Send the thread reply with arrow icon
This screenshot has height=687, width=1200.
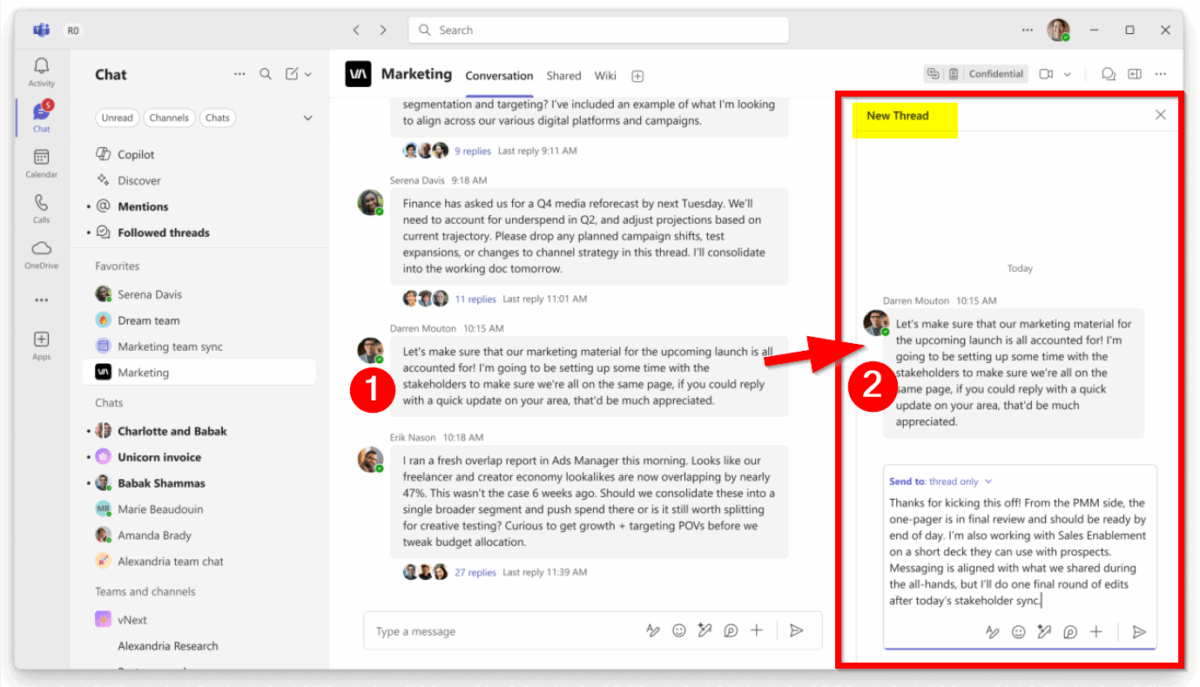coord(1138,632)
